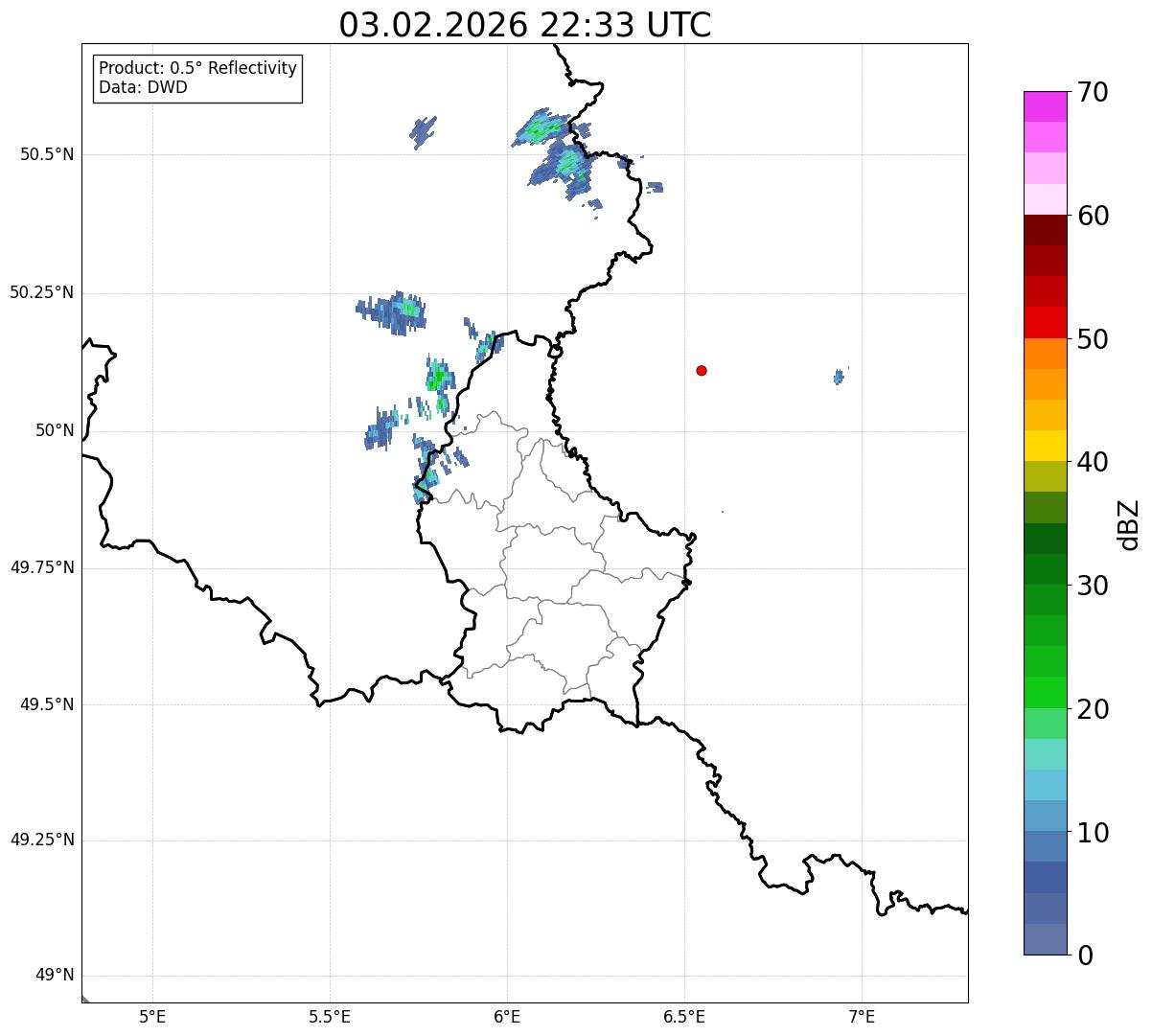Click the red station marker dot
The width and height of the screenshot is (1152, 1036).
(702, 370)
